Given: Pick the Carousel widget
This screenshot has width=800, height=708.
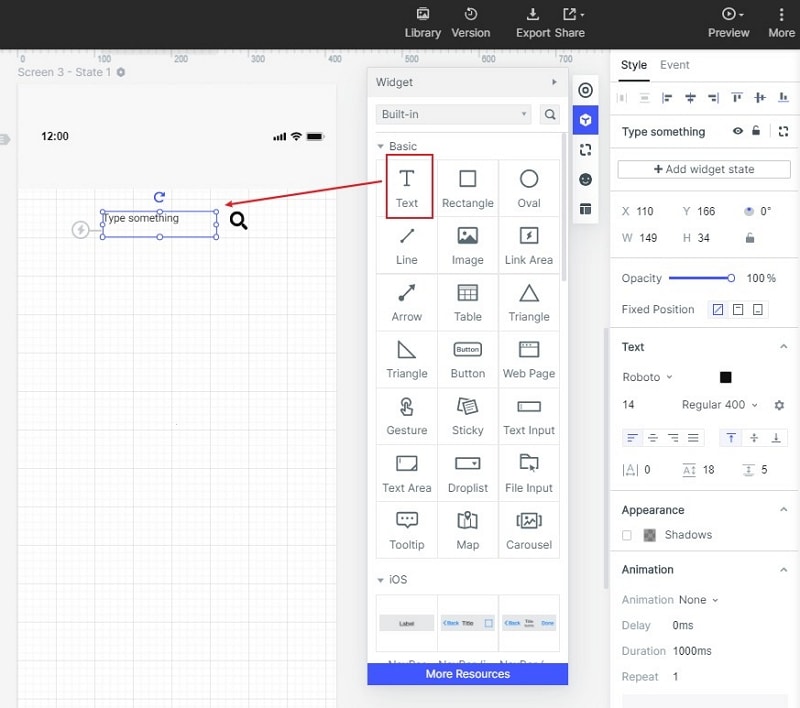Looking at the screenshot, I should point(529,529).
